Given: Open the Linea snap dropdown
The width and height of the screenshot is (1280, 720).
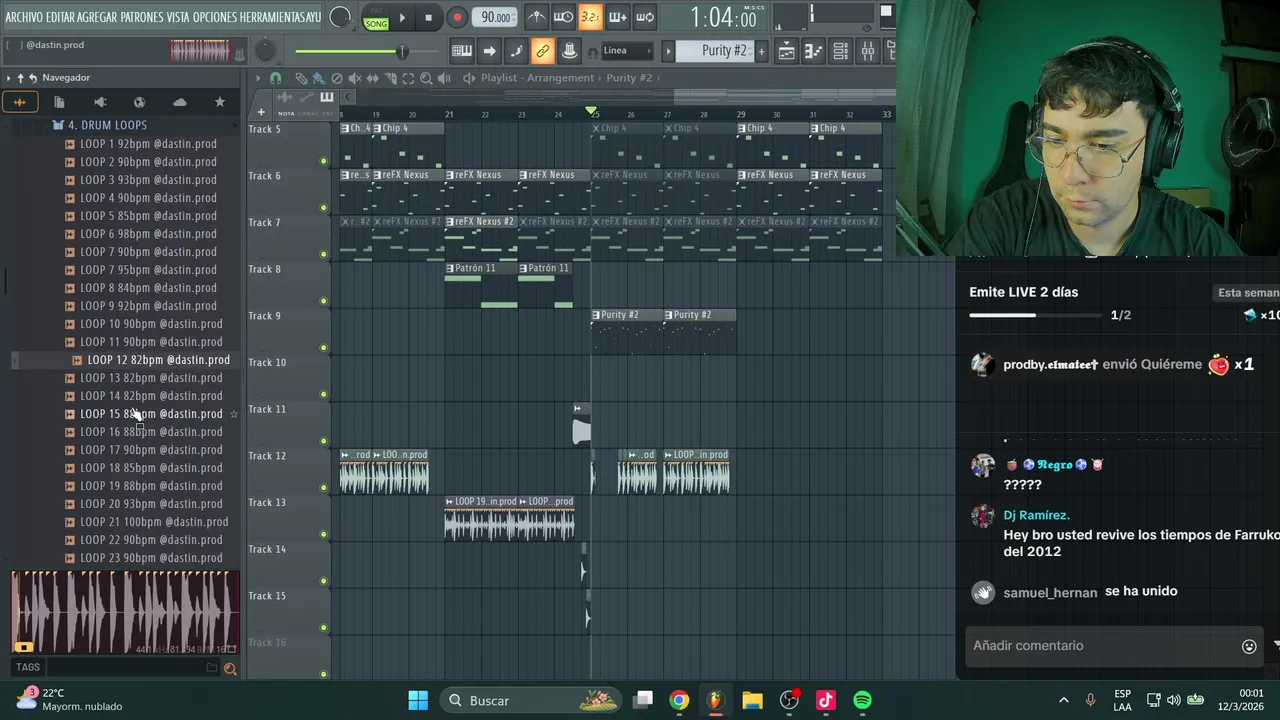Looking at the screenshot, I should point(627,51).
